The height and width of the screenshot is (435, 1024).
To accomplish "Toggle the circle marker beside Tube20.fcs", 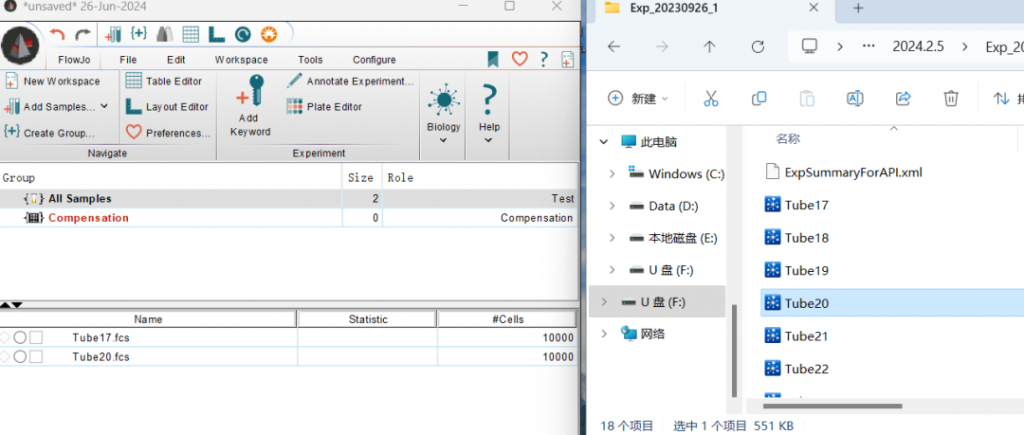I will click(20, 357).
